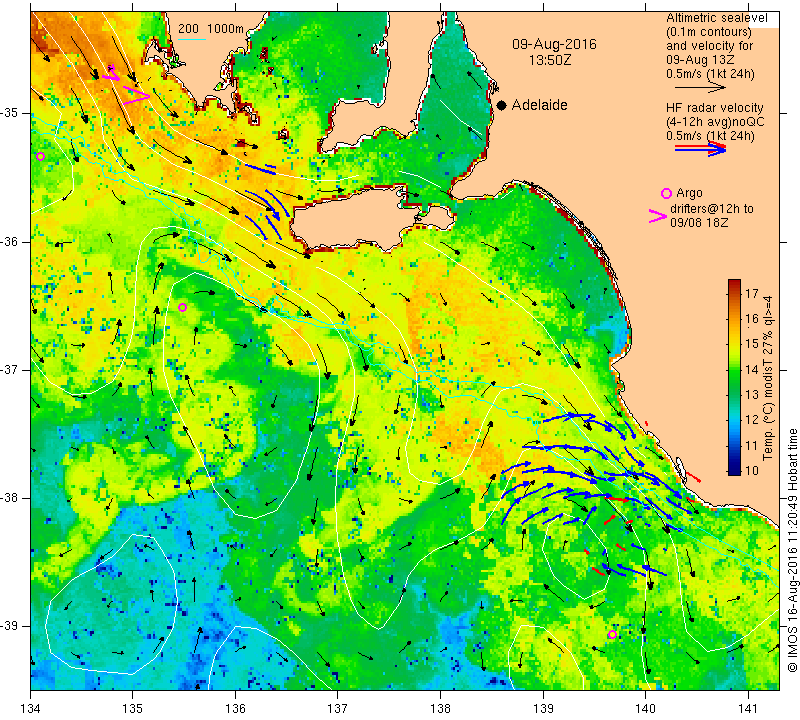800x720 pixels.
Task: Click the 'and velocity for' legend text
Action: (709, 46)
